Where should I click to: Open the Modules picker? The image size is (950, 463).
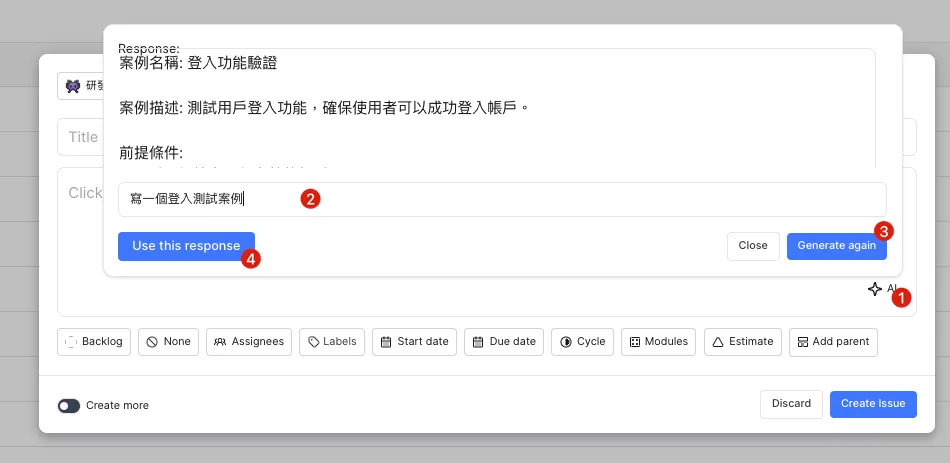coord(658,342)
